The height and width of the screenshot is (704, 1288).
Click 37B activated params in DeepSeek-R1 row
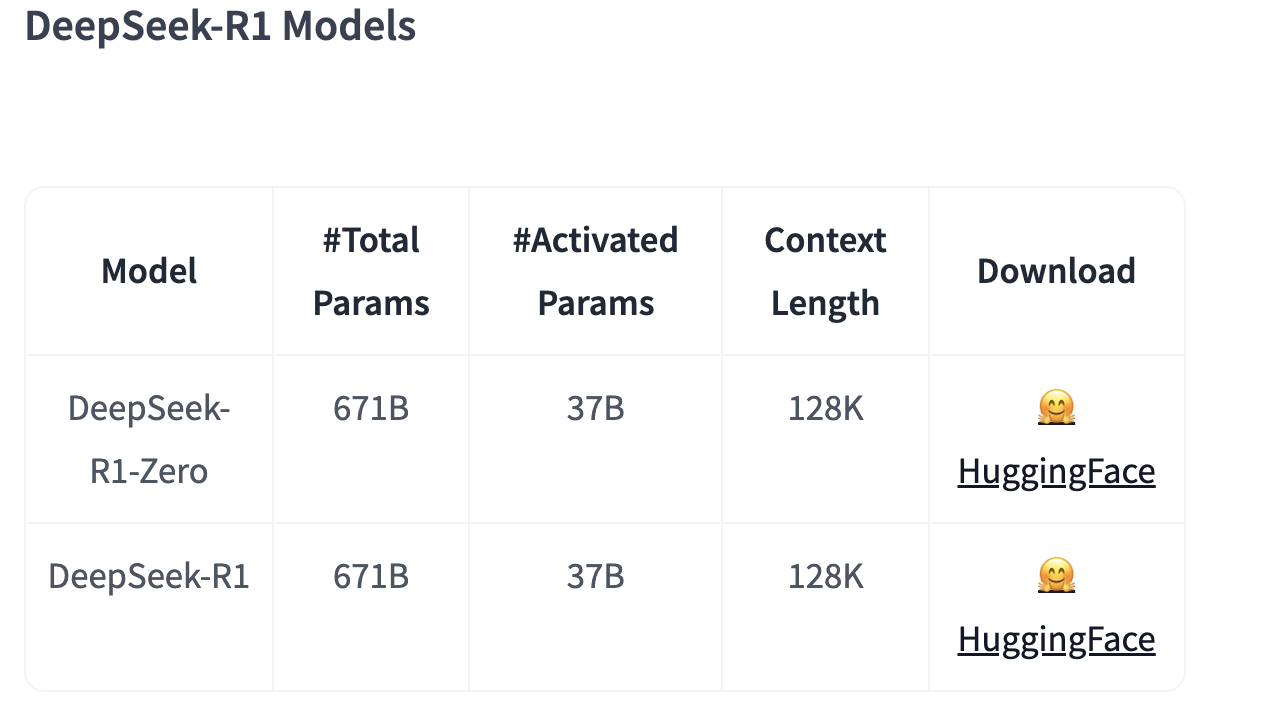click(x=595, y=577)
